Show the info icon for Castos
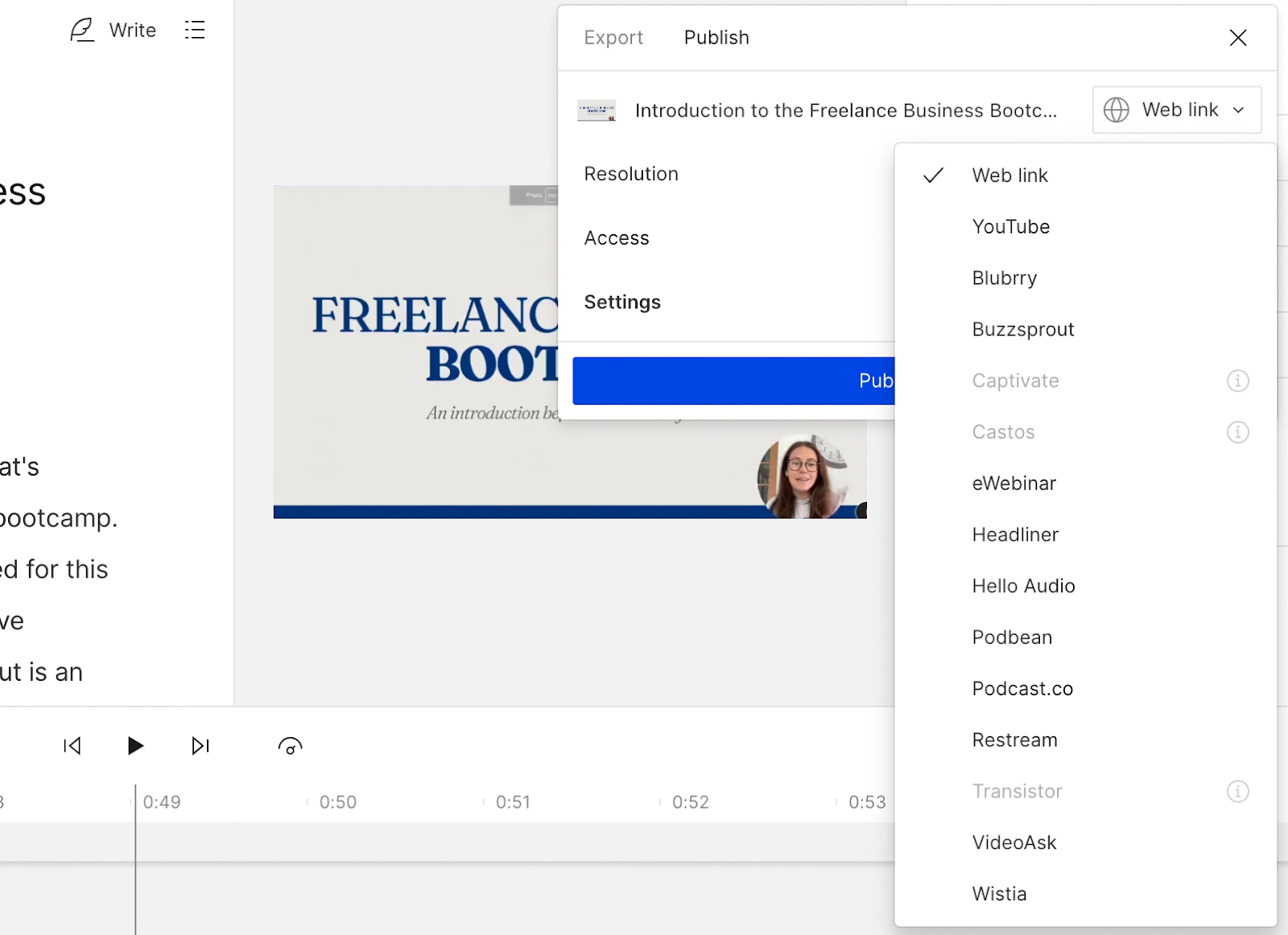This screenshot has height=935, width=1288. 1237,432
